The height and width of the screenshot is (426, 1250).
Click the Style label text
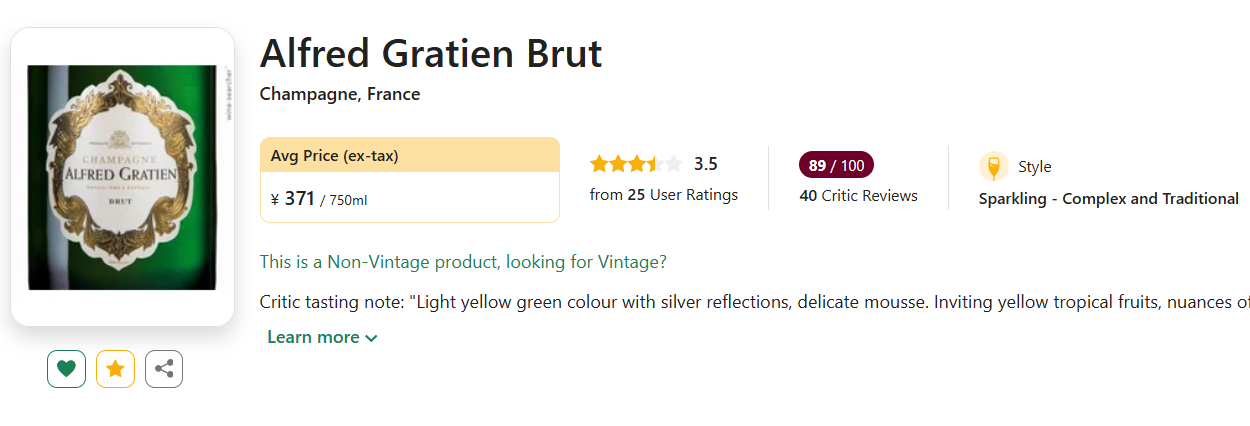pyautogui.click(x=1035, y=167)
